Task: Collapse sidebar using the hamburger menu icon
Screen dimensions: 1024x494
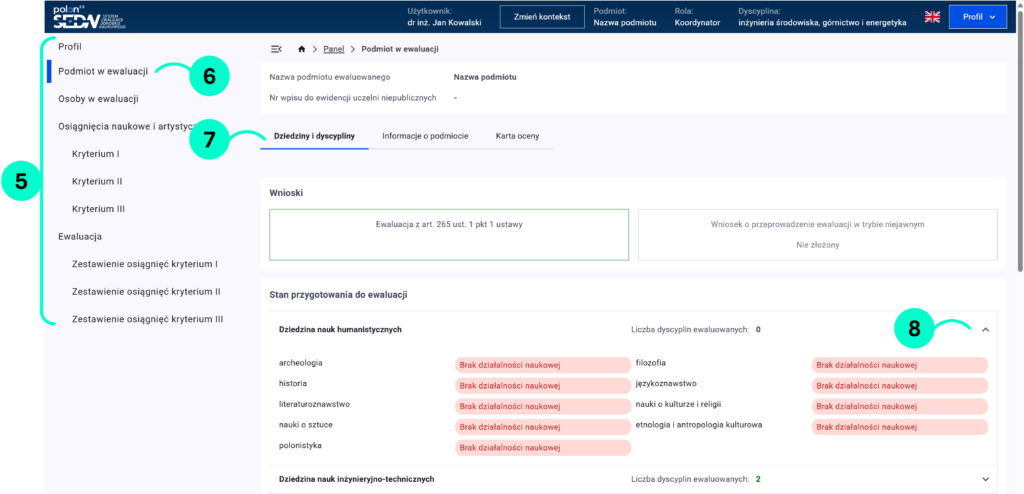Action: (x=276, y=49)
